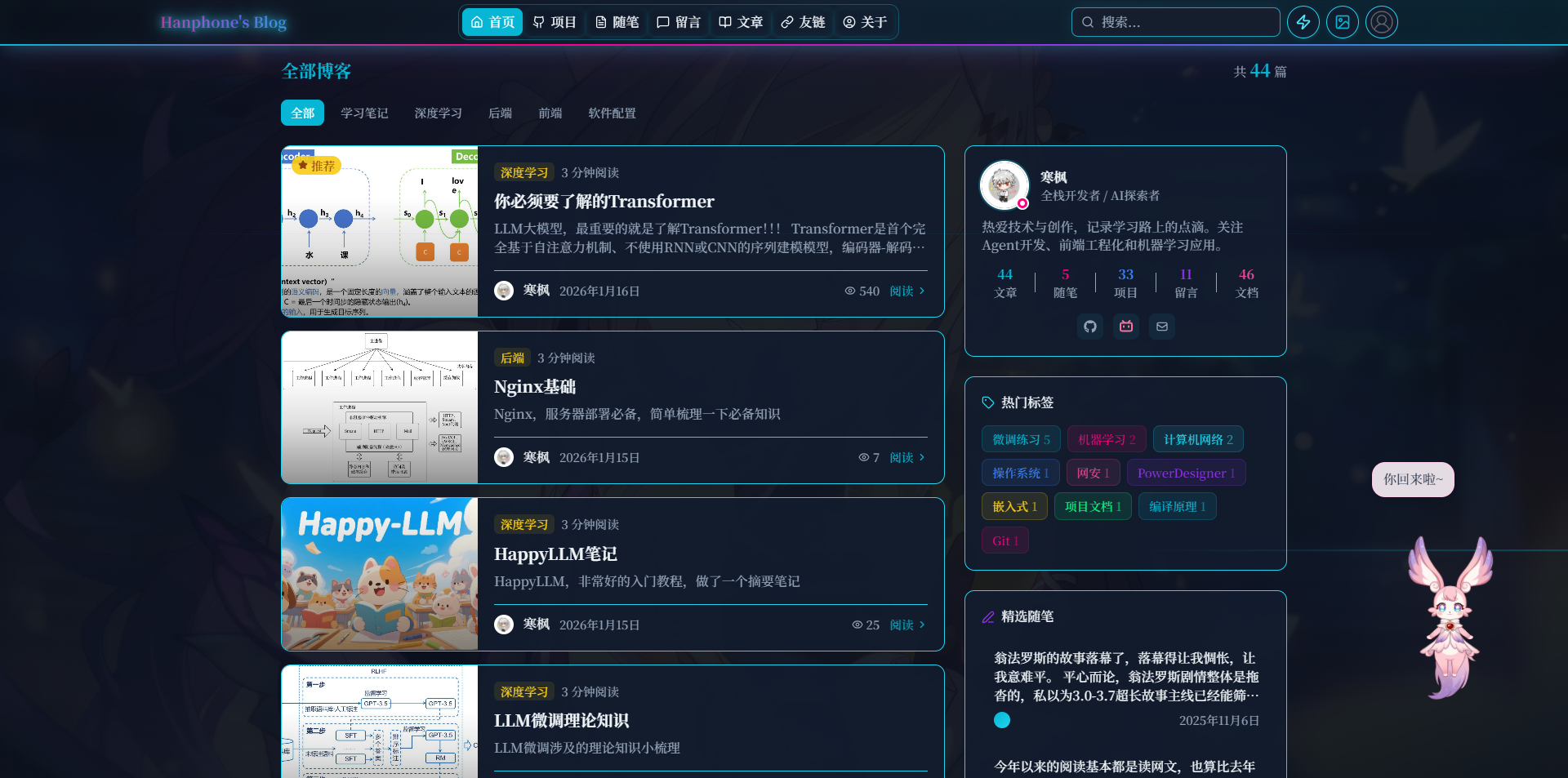This screenshot has height=778, width=1568.
Task: Select the 学习笔记 category filter
Action: click(x=364, y=113)
